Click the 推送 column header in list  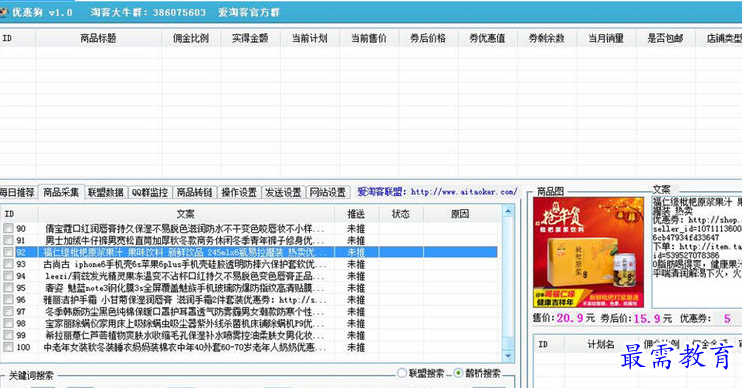[x=356, y=214]
